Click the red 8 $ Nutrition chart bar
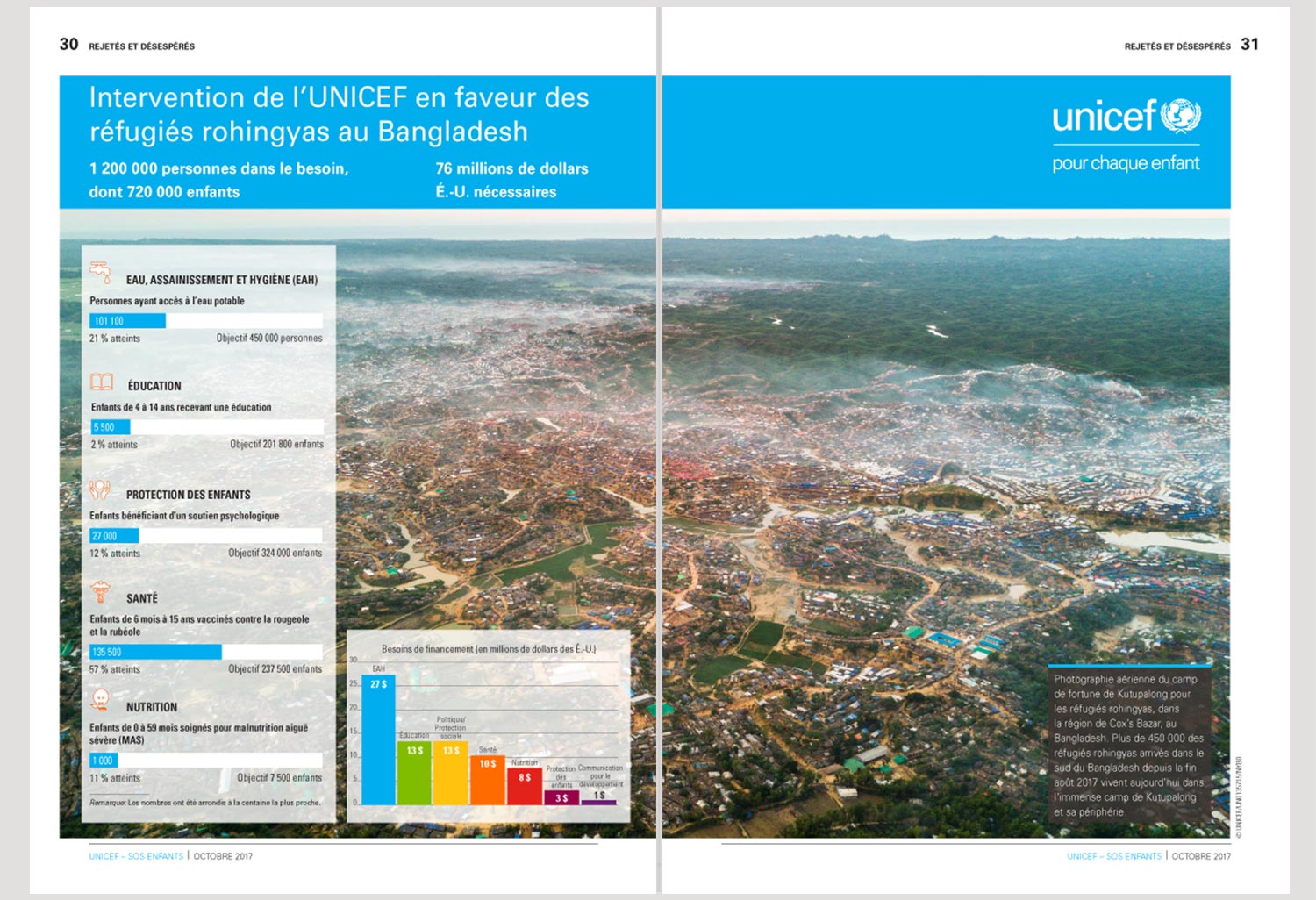Viewport: 1316px width, 900px height. pos(525,785)
